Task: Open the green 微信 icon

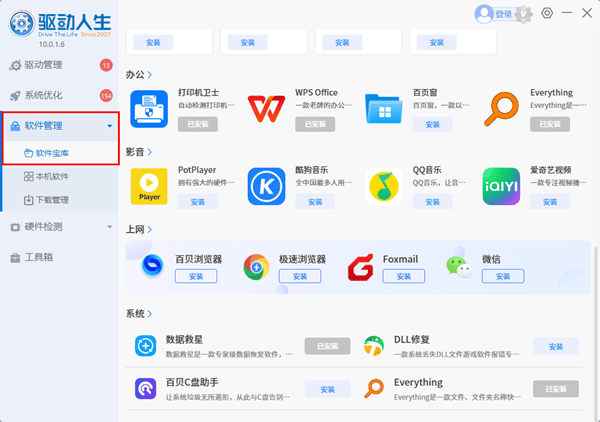Action: (458, 267)
